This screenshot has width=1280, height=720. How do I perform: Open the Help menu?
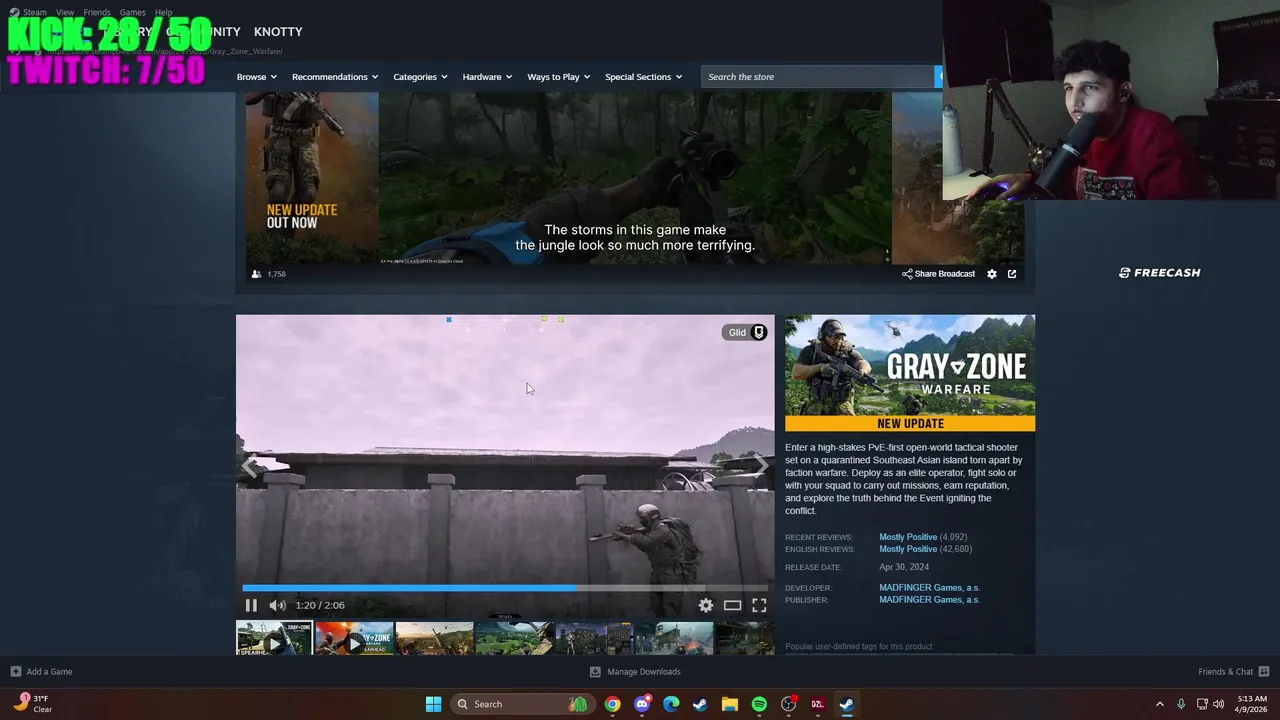point(163,13)
